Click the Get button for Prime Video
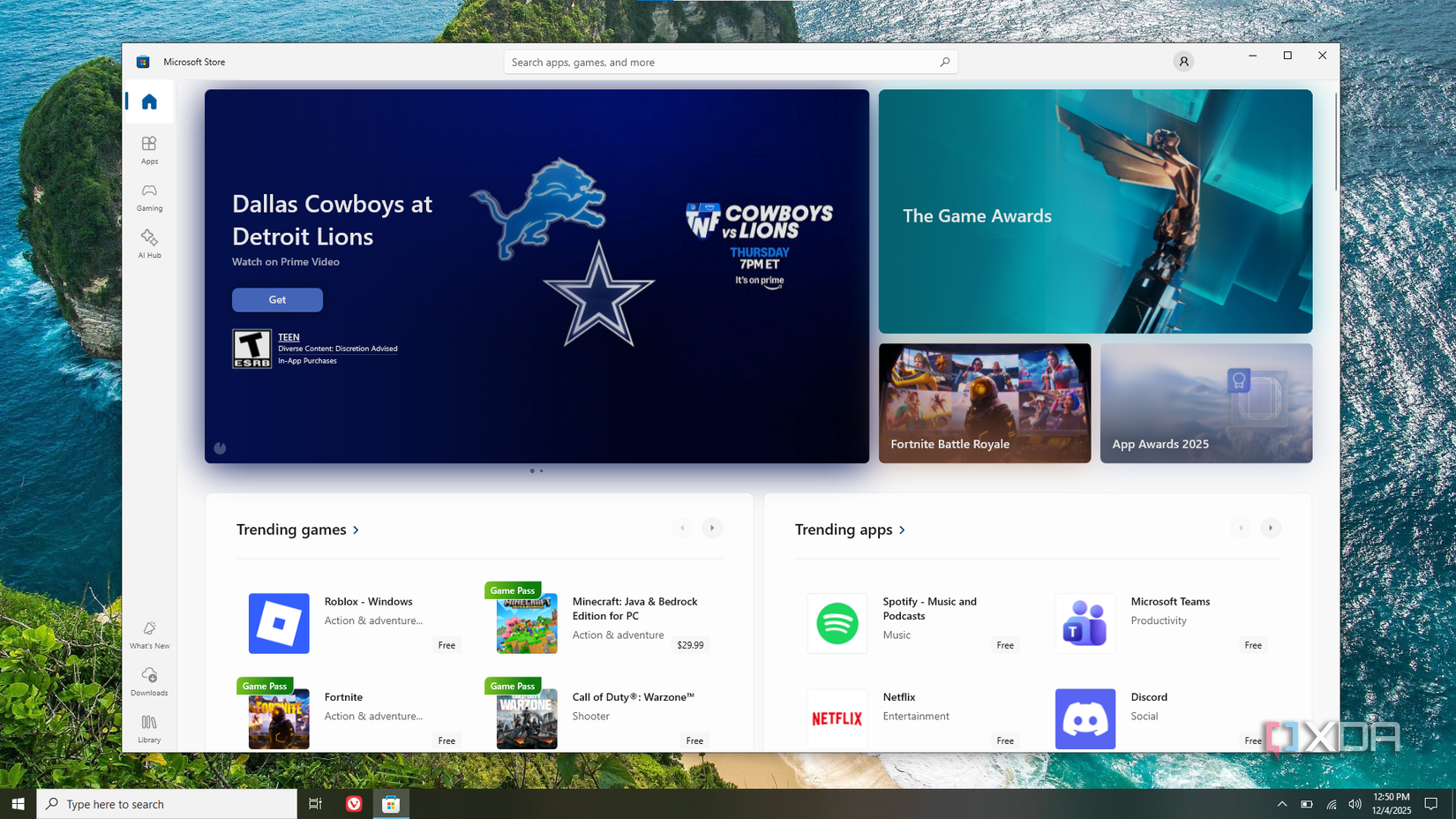 [277, 300]
